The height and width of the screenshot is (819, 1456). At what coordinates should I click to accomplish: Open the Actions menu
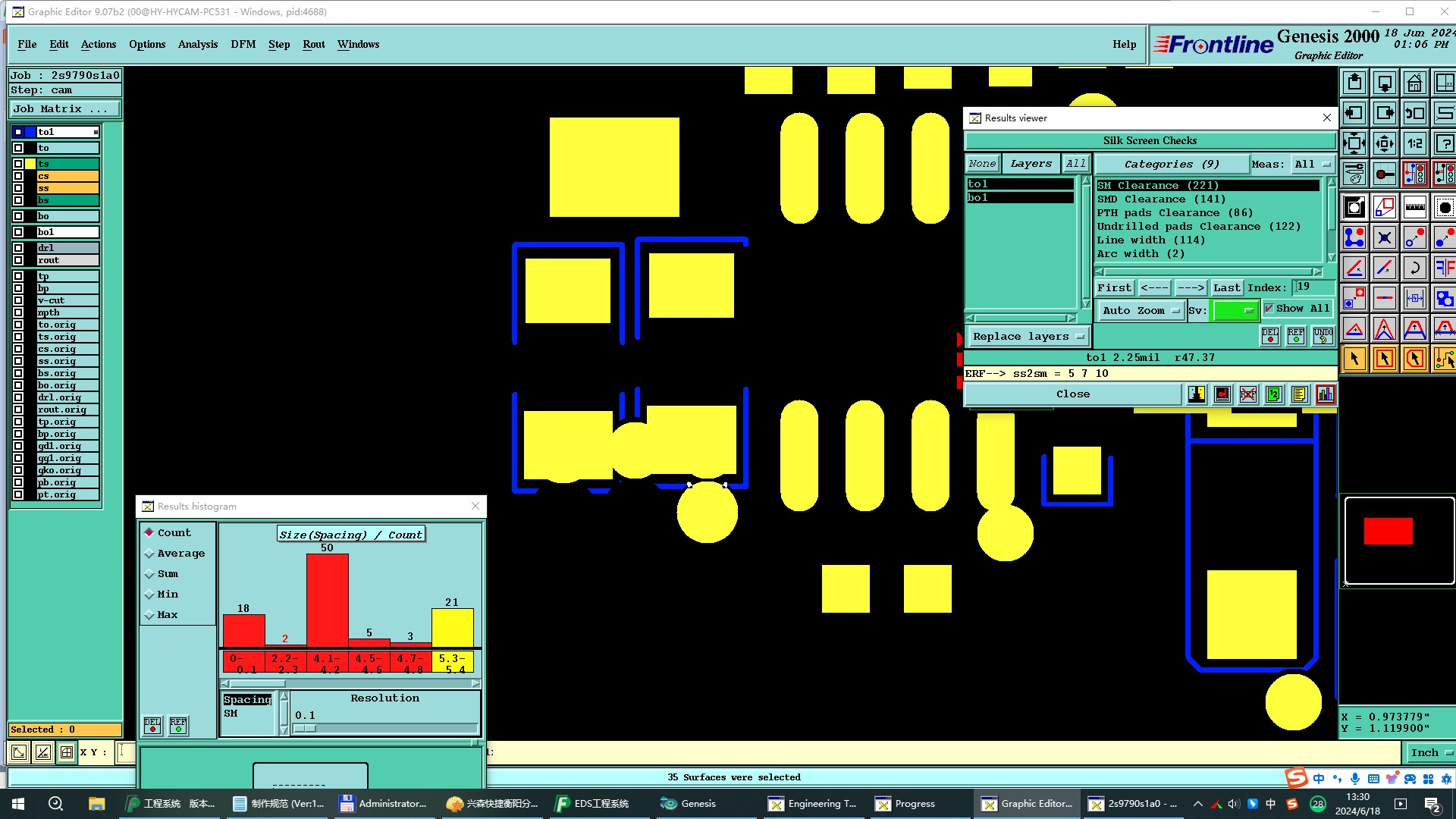(x=99, y=44)
